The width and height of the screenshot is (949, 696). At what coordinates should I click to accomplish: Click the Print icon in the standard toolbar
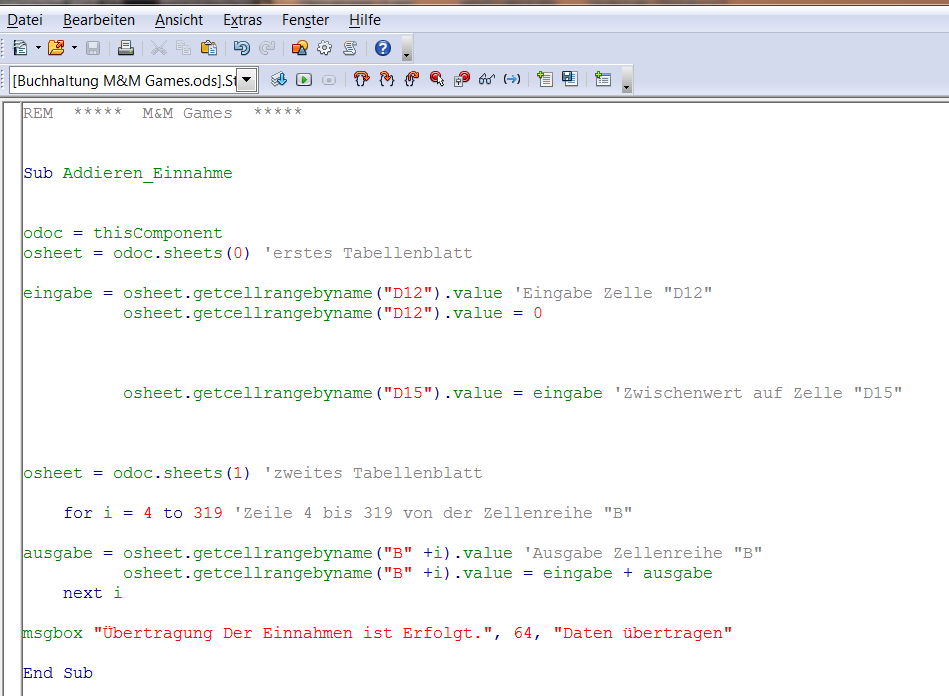click(x=126, y=47)
